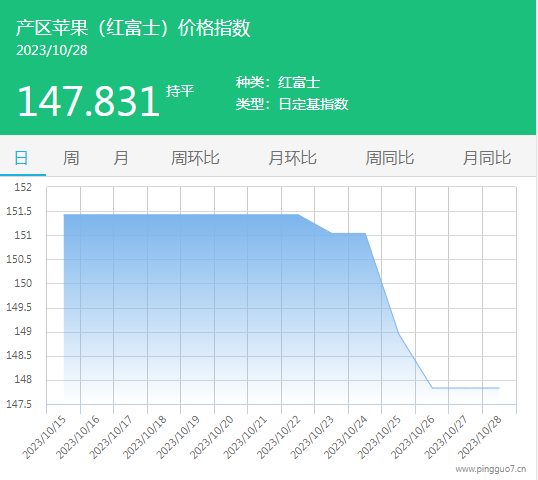538x480 pixels.
Task: Switch to the 月 monthly tab
Action: 121,158
